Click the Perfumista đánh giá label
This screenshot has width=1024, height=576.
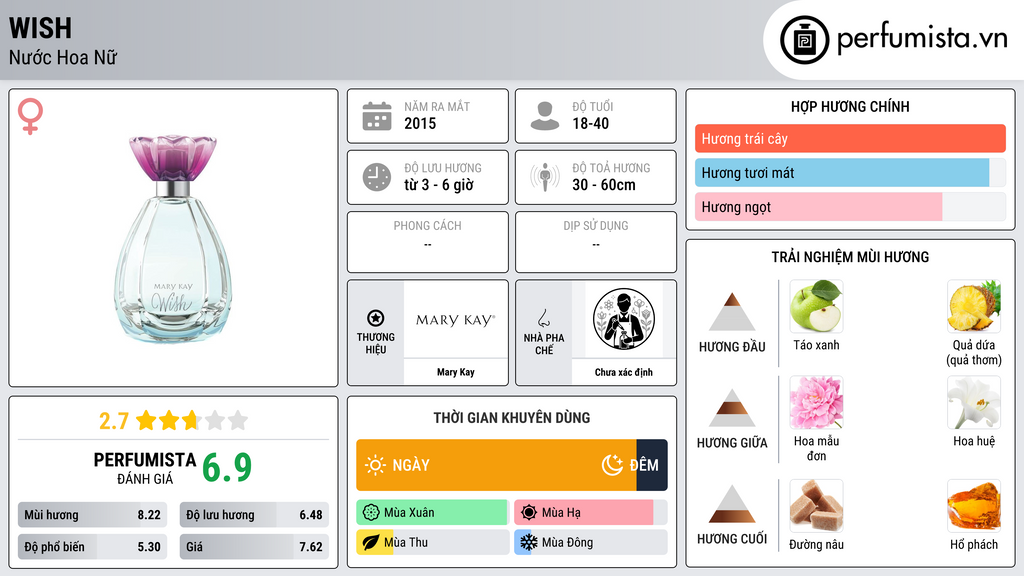click(x=144, y=468)
